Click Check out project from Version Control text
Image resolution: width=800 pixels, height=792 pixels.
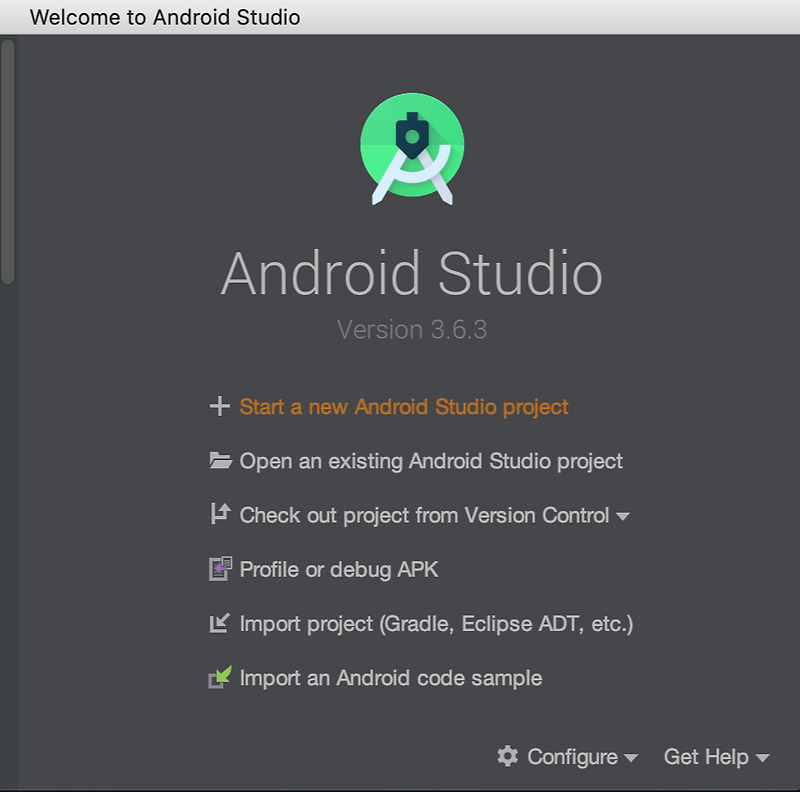pyautogui.click(x=424, y=515)
